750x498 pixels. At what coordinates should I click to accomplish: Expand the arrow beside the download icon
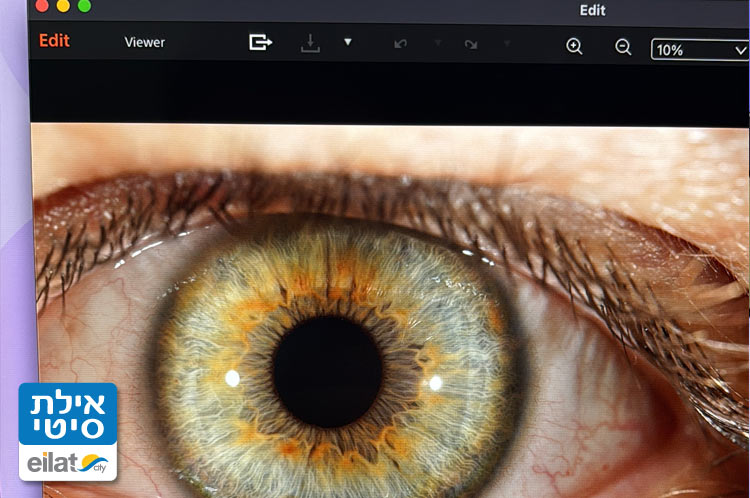(x=348, y=43)
